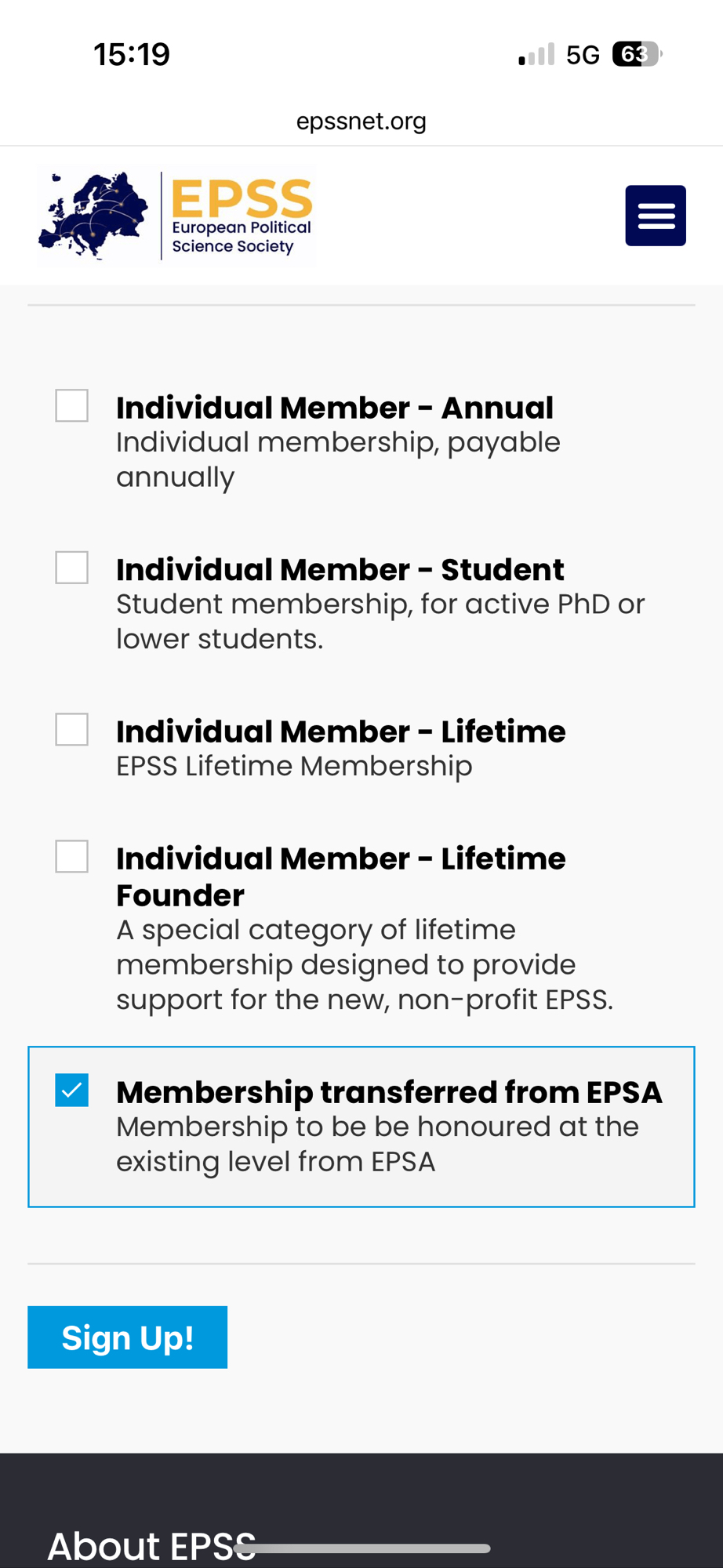Image resolution: width=723 pixels, height=1568 pixels.
Task: Select the Individual Member - Annual label
Action: [x=335, y=408]
